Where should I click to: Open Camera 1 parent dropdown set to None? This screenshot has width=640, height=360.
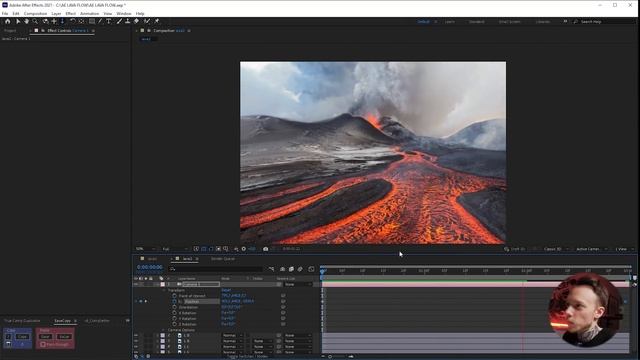(x=298, y=284)
